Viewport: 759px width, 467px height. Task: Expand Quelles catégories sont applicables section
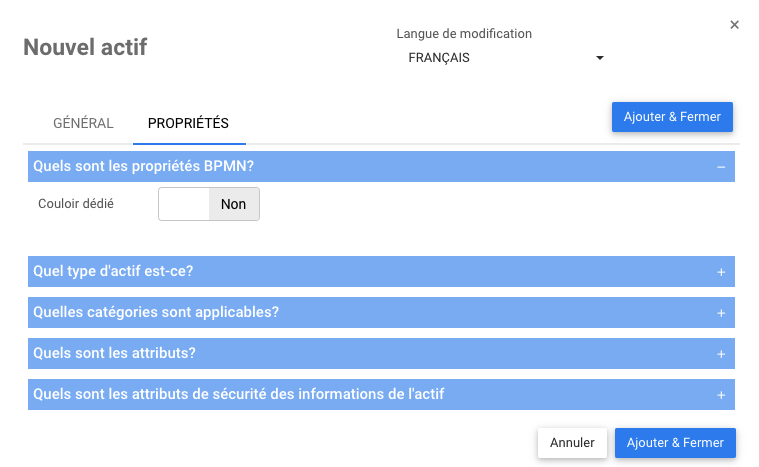click(x=156, y=312)
